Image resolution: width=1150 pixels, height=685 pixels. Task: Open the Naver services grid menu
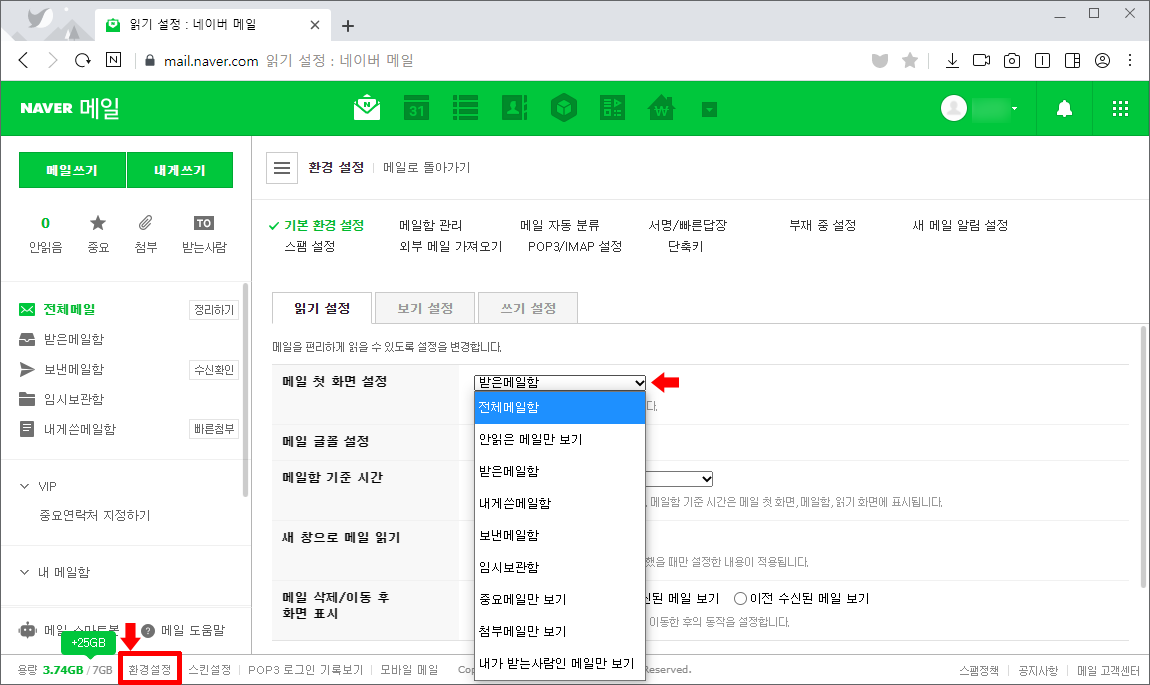point(1120,109)
